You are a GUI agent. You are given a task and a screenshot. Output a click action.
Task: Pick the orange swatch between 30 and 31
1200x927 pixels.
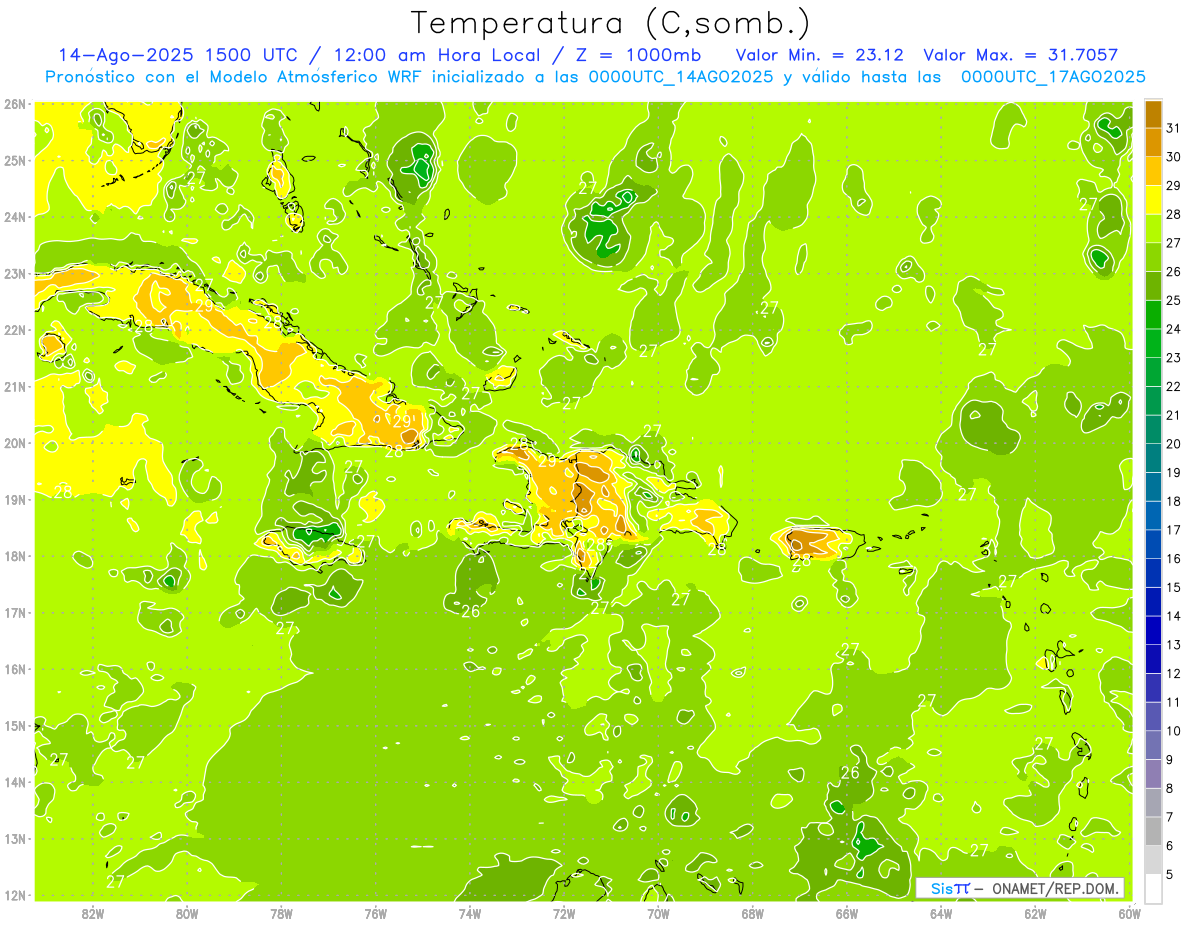pos(1153,143)
